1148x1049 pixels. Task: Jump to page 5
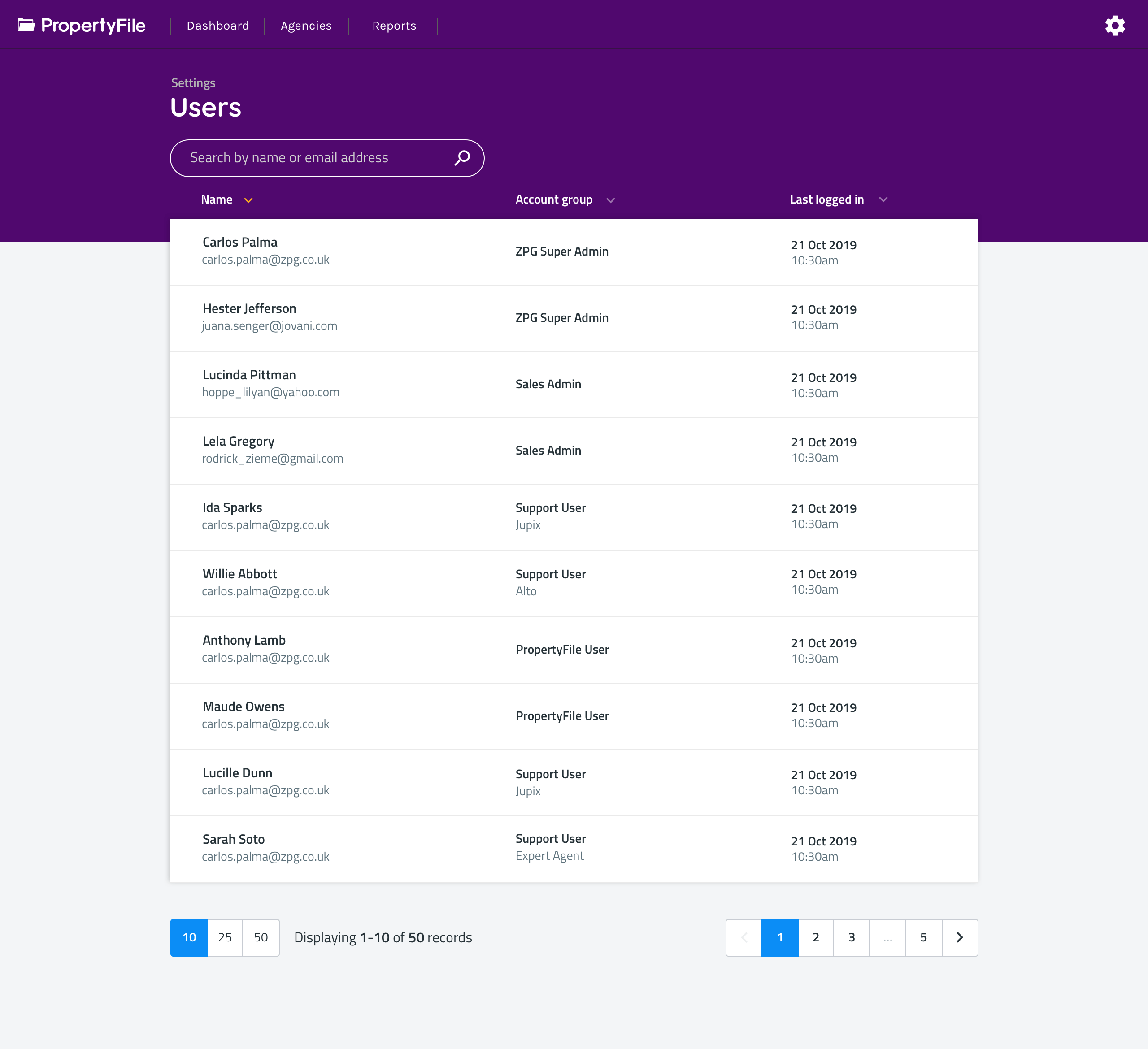coord(923,937)
